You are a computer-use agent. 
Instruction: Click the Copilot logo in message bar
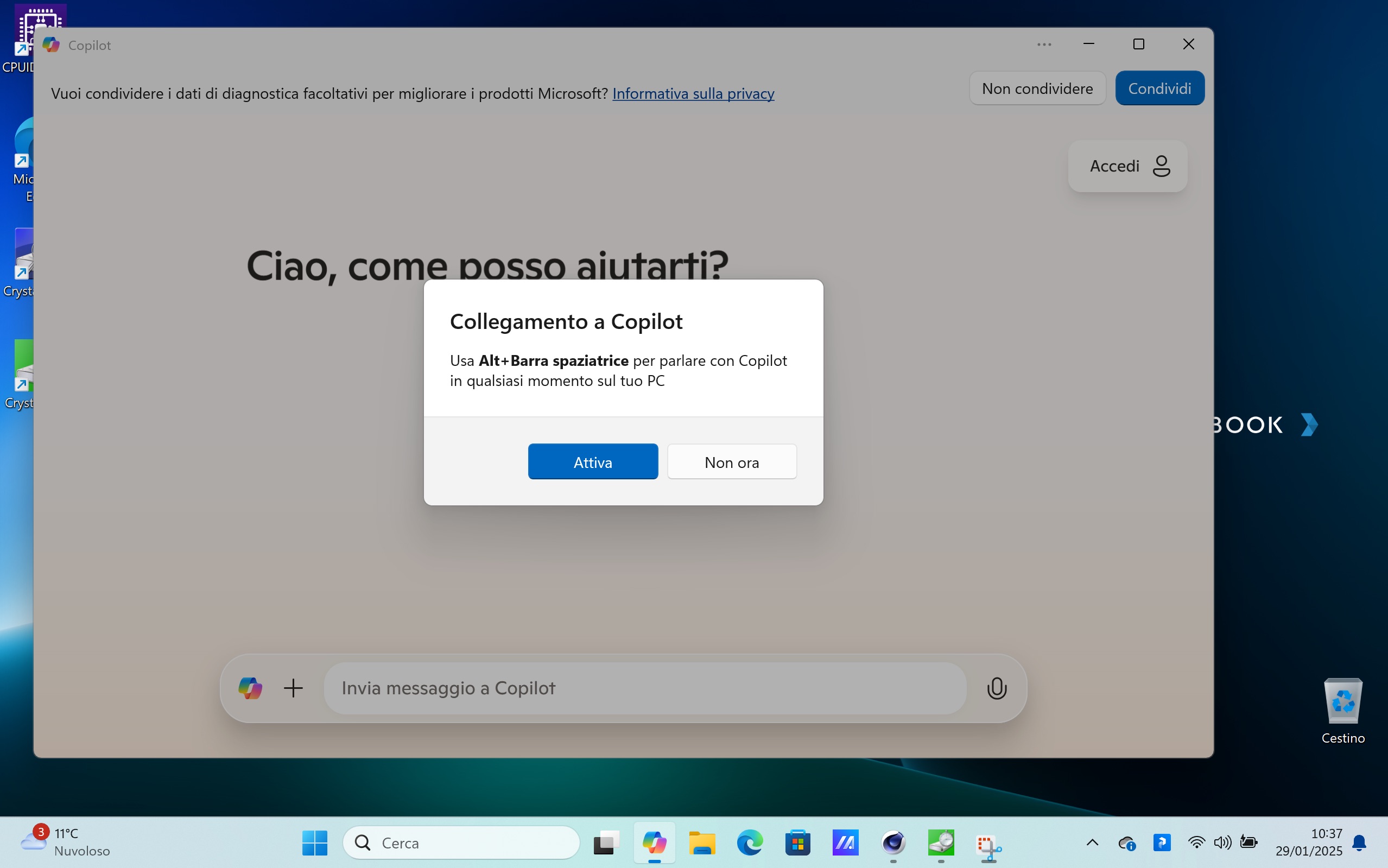tap(250, 688)
